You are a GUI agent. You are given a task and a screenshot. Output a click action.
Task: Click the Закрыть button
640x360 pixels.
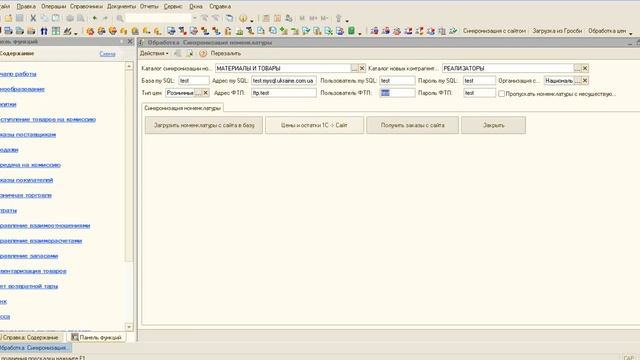click(x=493, y=125)
